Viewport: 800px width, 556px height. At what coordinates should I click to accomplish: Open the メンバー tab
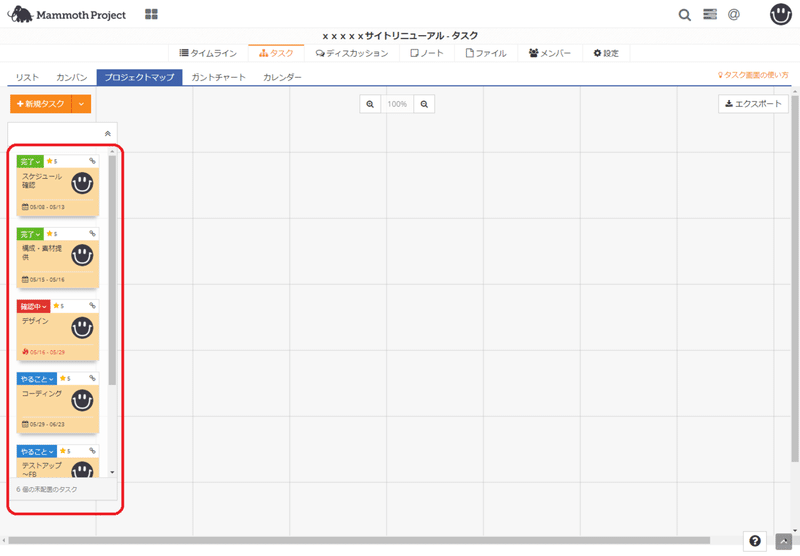tap(549, 53)
